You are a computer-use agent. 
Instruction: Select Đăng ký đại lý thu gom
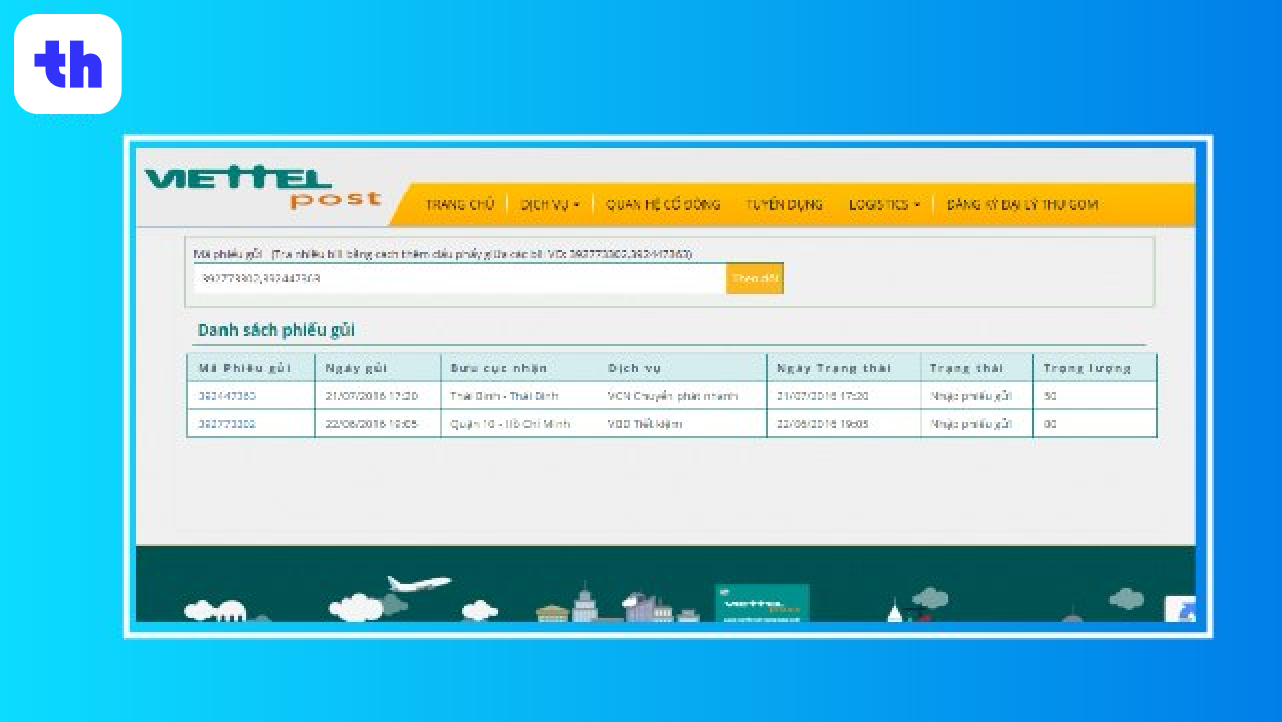pyautogui.click(x=1022, y=205)
